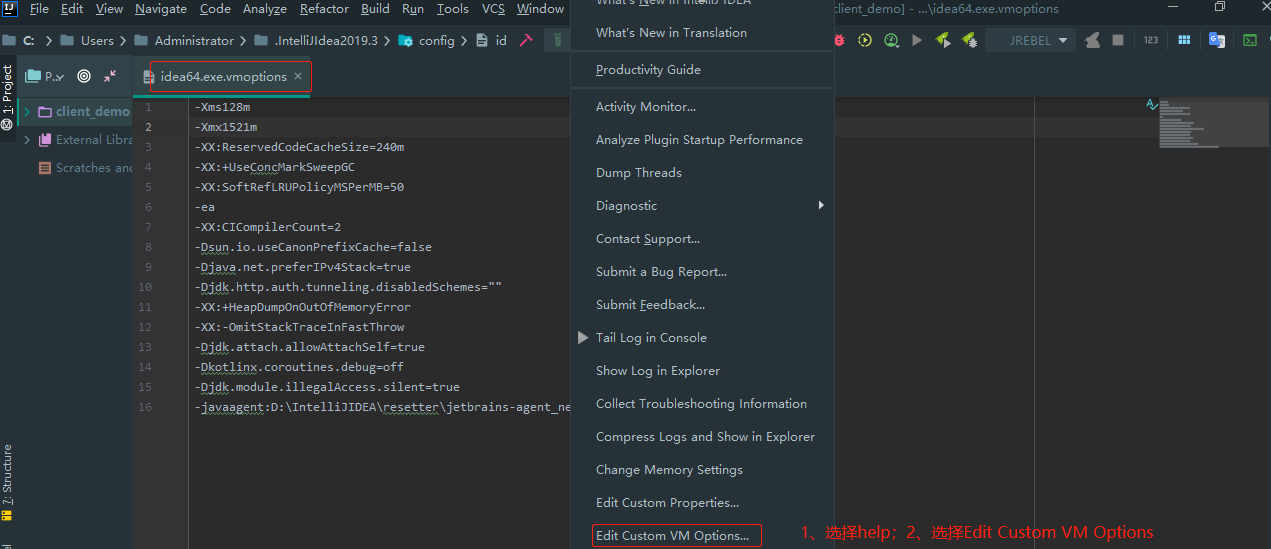The image size is (1271, 549).
Task: Click the 123 toolbar icon
Action: click(x=1151, y=41)
